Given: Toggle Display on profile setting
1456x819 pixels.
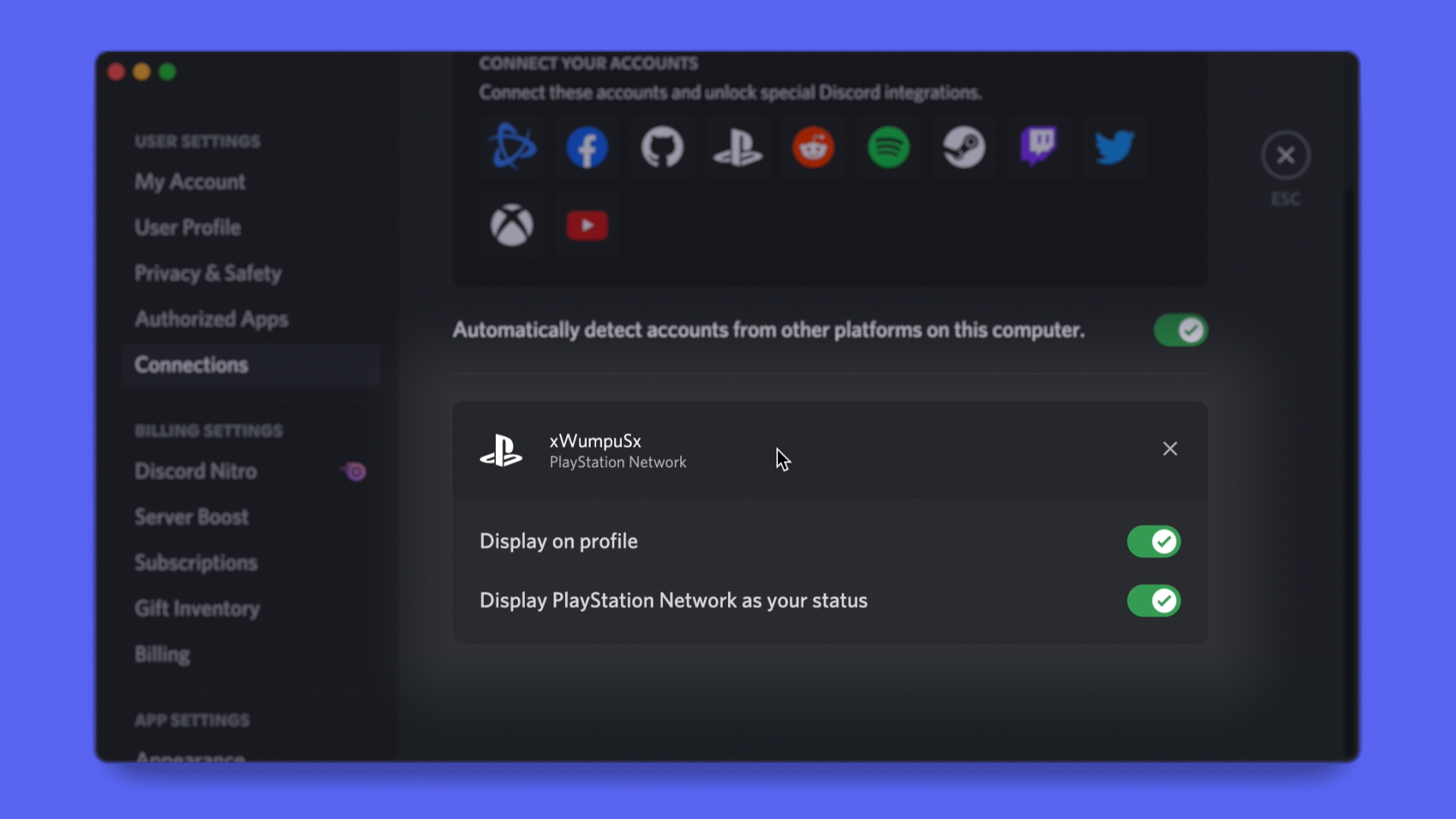Looking at the screenshot, I should tap(1153, 541).
